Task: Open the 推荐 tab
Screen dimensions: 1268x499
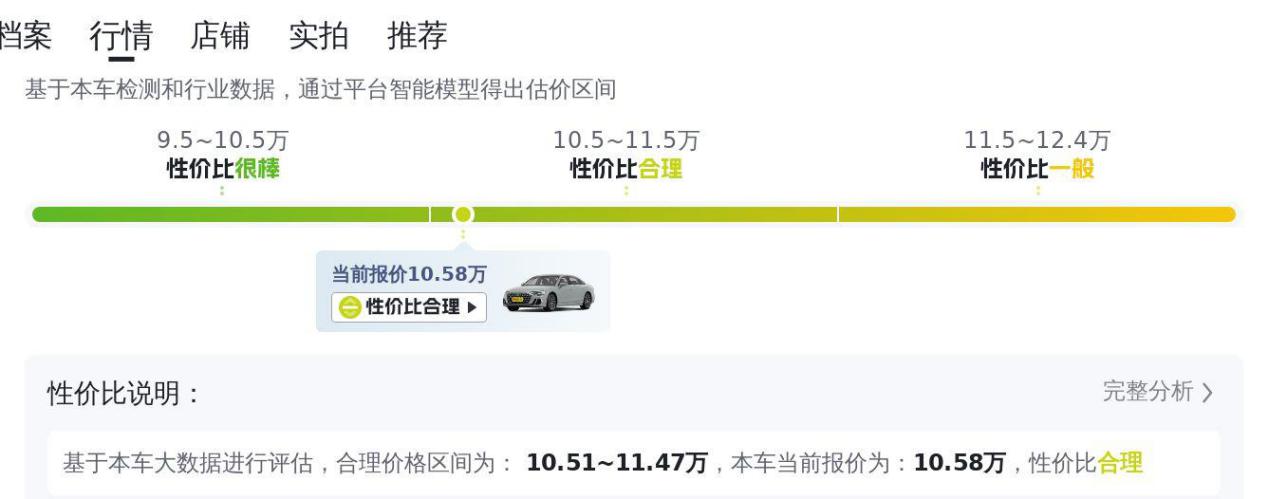Action: 417,36
